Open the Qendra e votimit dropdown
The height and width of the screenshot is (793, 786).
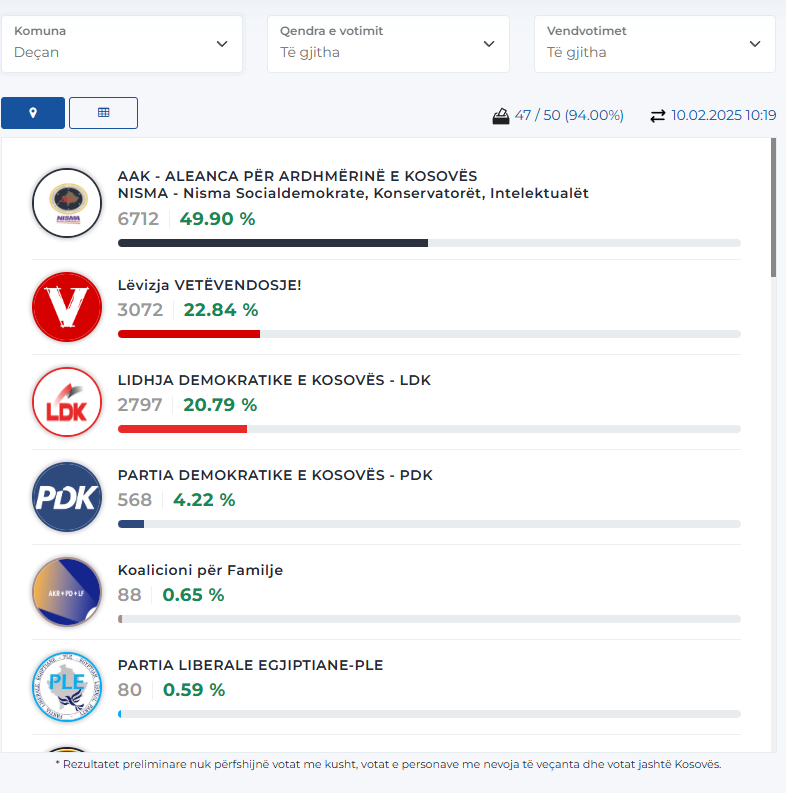[388, 44]
